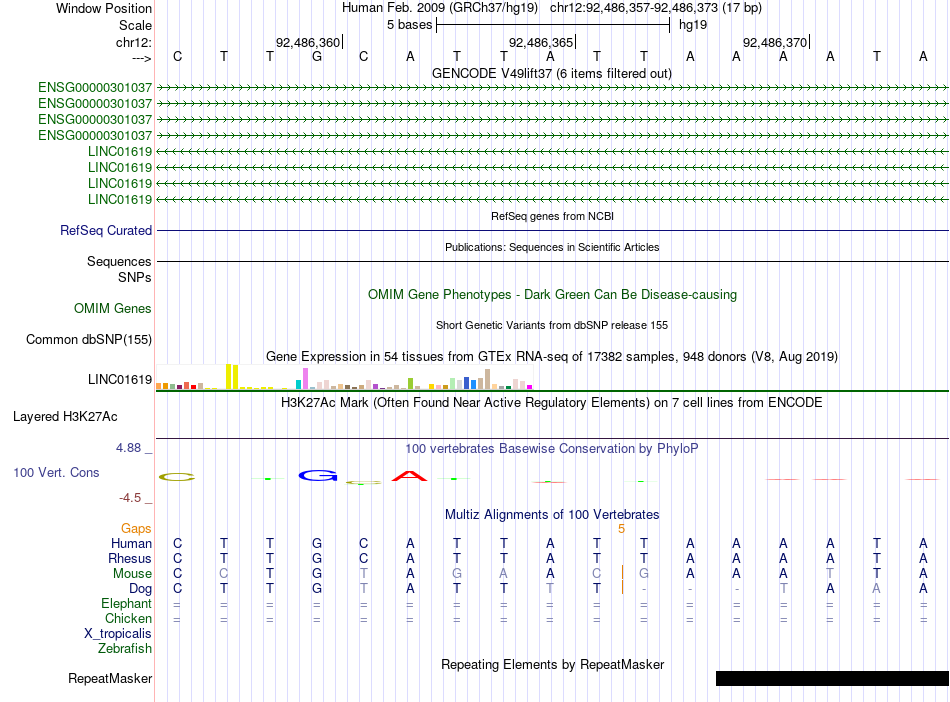Viewport: 950px width, 702px height.
Task: Click the OMIM Gene Phenotypes title
Action: coord(552,294)
